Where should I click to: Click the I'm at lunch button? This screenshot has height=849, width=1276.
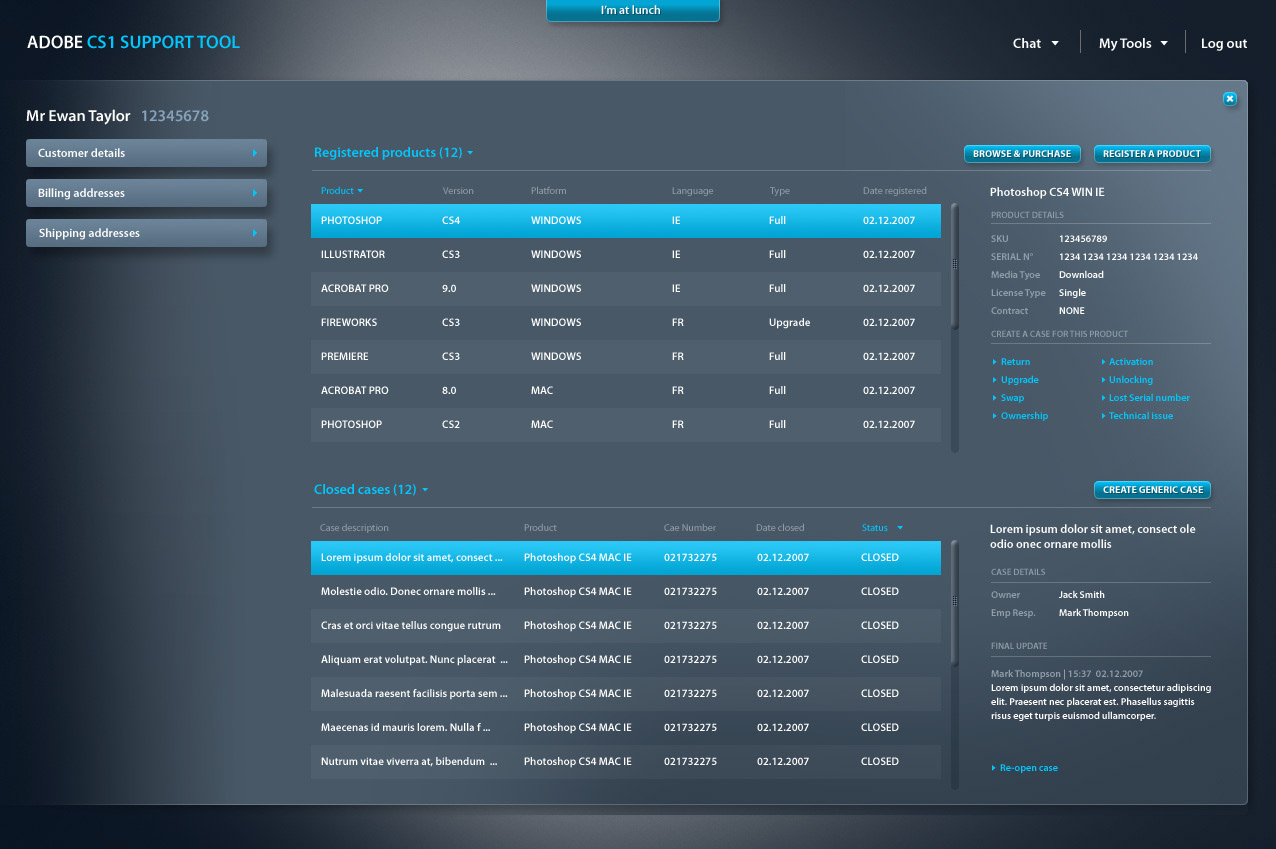click(632, 10)
